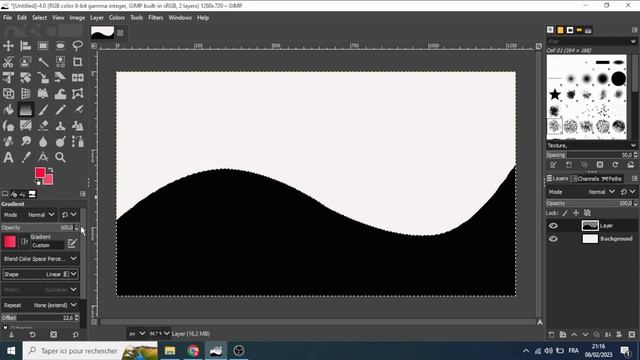
Task: Hide the Background layer via eye icon
Action: point(553,239)
